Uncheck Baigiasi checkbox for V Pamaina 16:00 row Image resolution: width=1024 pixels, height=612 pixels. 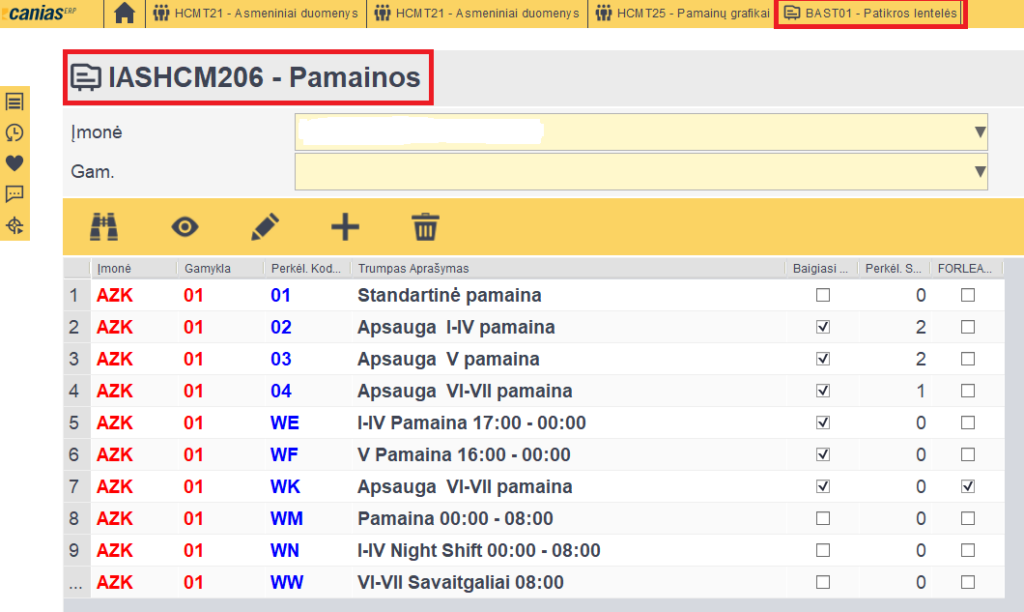(823, 455)
